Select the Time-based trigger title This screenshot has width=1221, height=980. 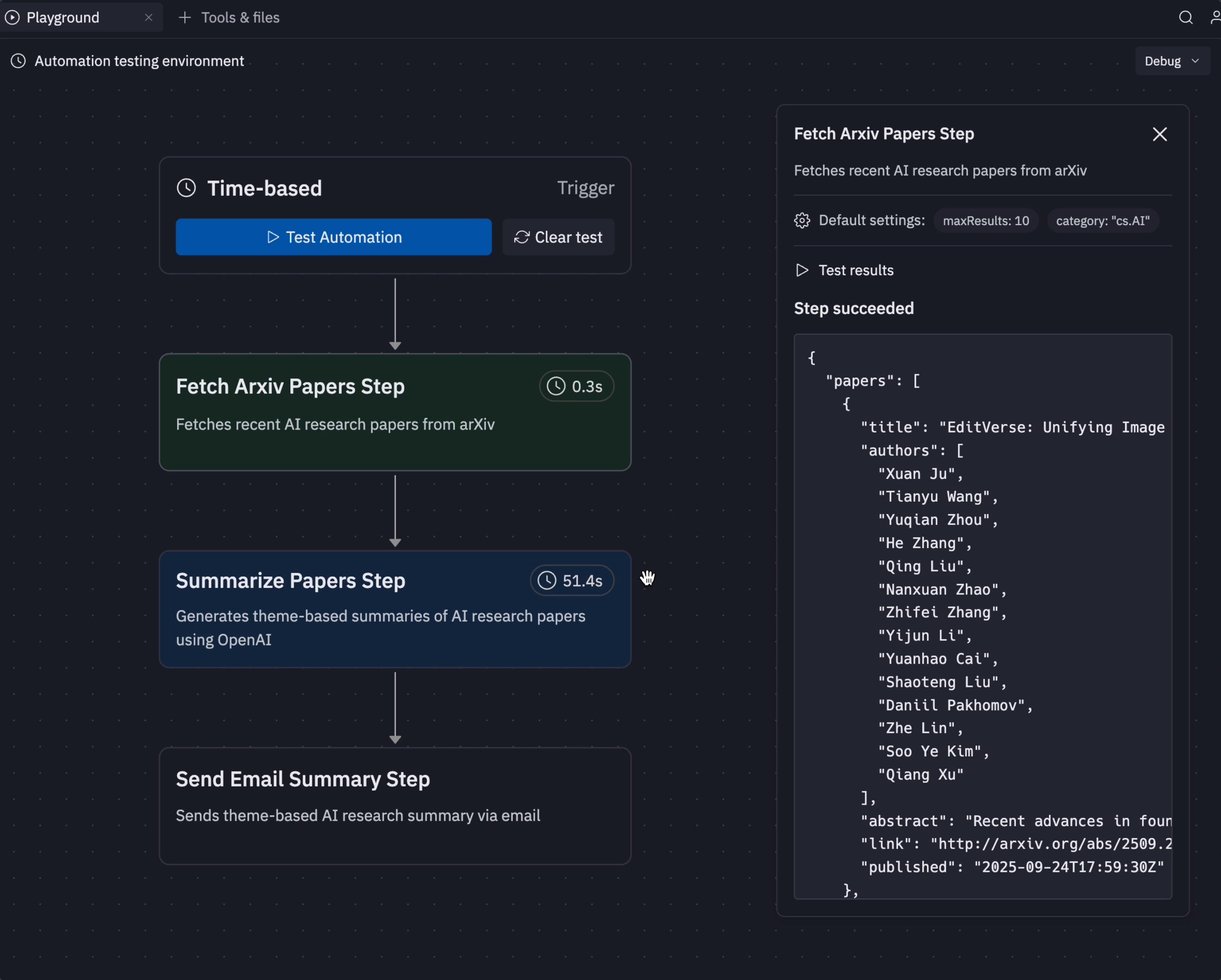pyautogui.click(x=264, y=188)
